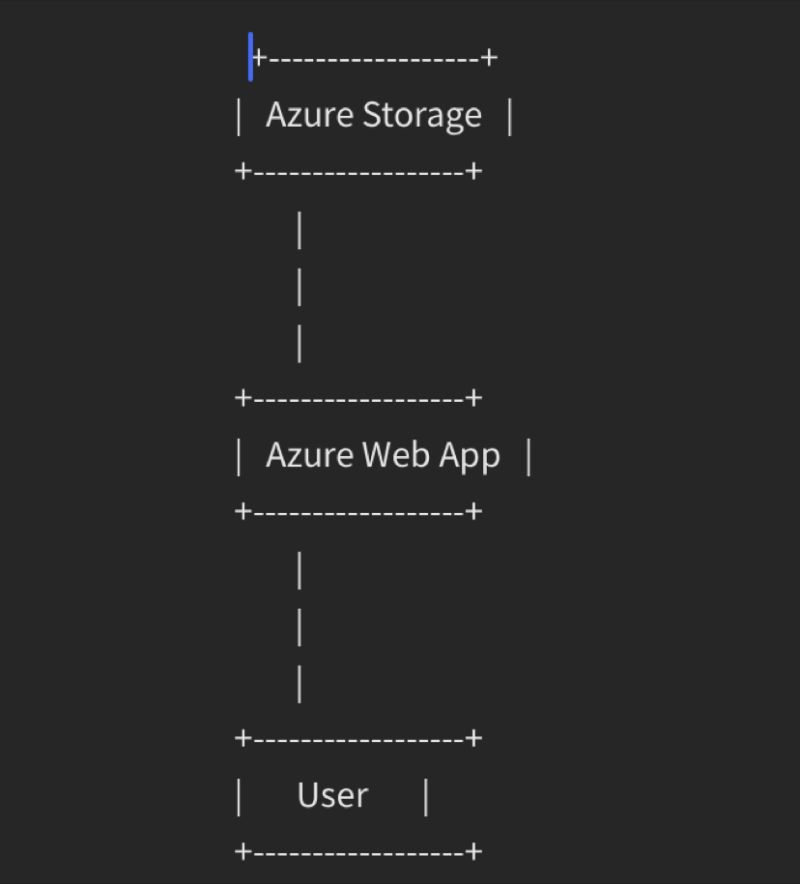Click the pipe character right of User
800x884 pixels.
(426, 797)
